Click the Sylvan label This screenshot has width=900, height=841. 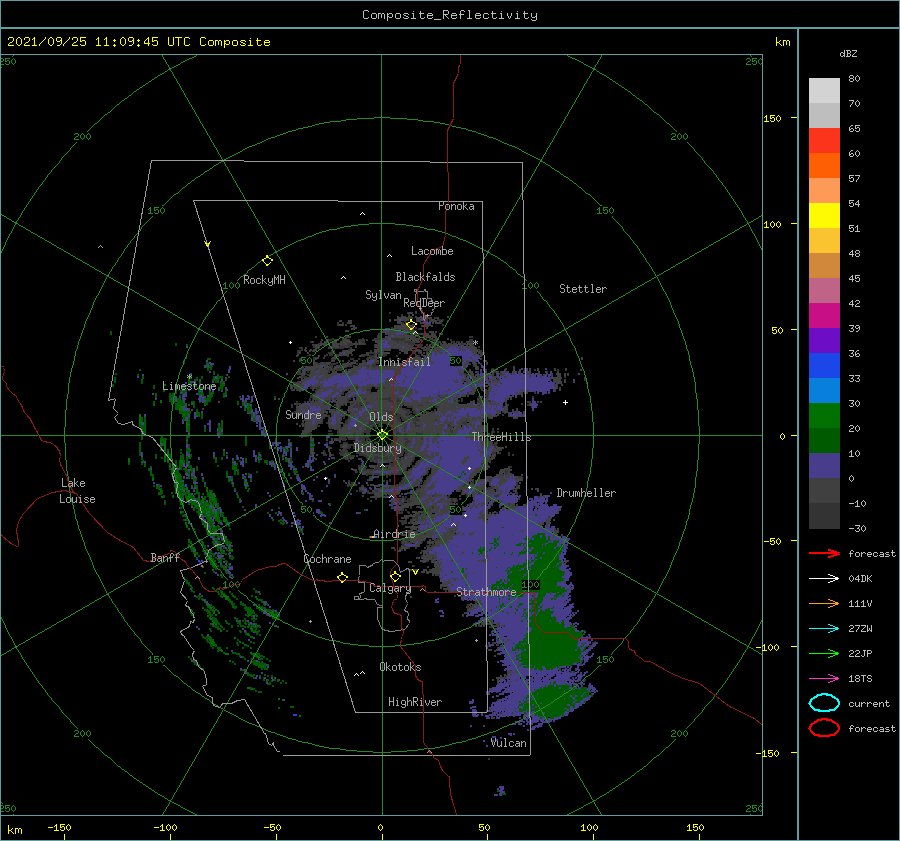(383, 295)
